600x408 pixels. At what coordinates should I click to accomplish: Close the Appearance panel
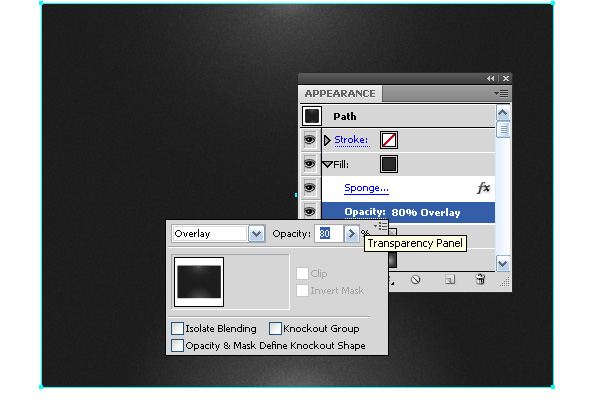tap(506, 78)
